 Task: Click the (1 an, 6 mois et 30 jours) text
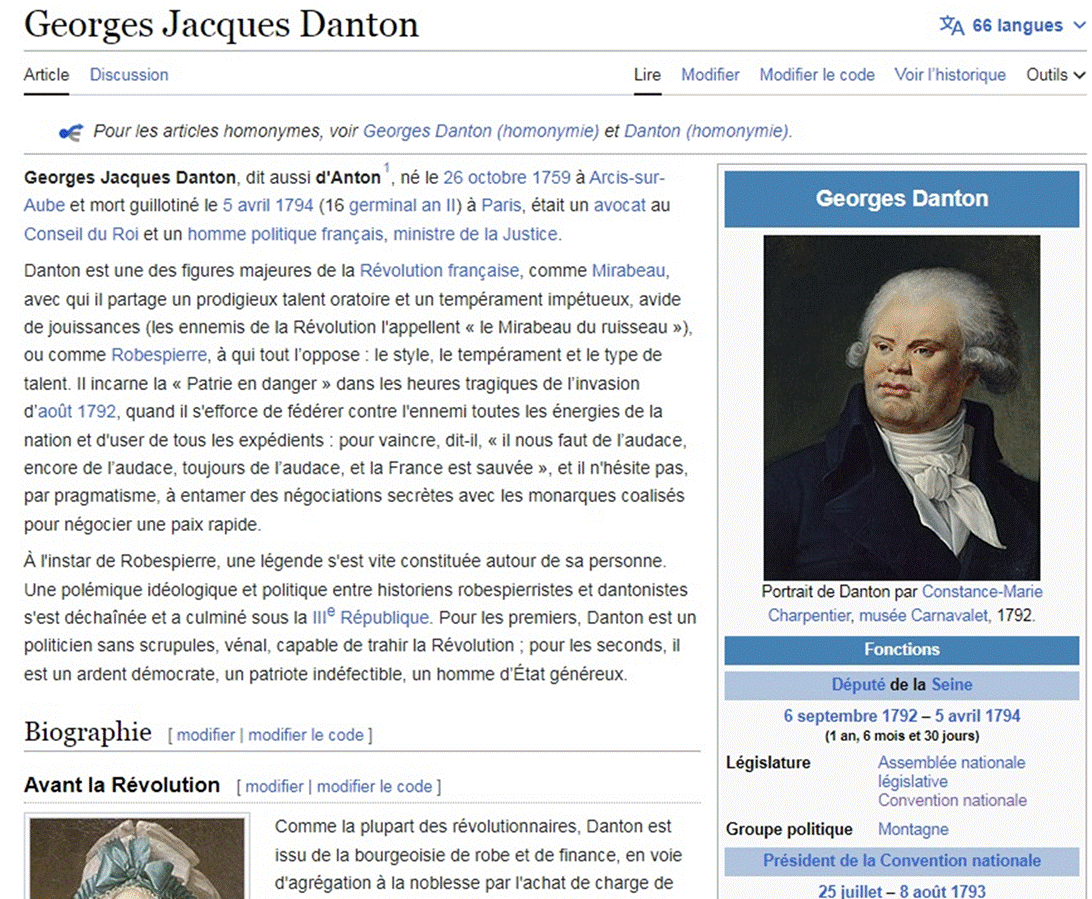tap(902, 736)
